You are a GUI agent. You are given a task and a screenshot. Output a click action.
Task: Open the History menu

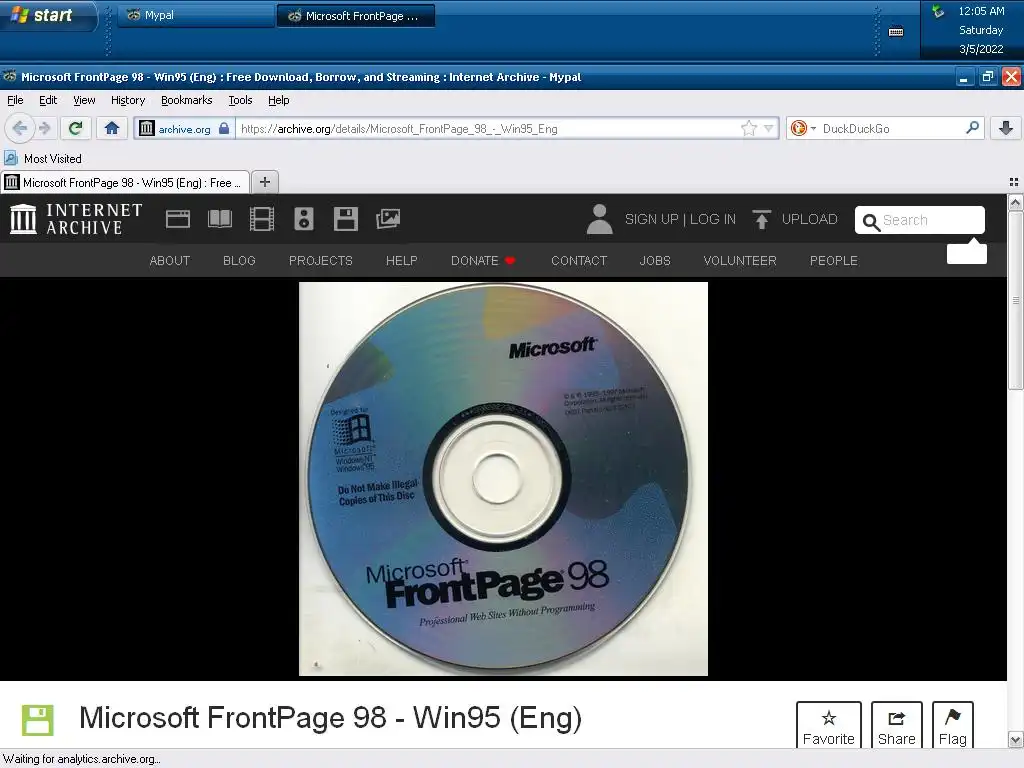(x=128, y=100)
